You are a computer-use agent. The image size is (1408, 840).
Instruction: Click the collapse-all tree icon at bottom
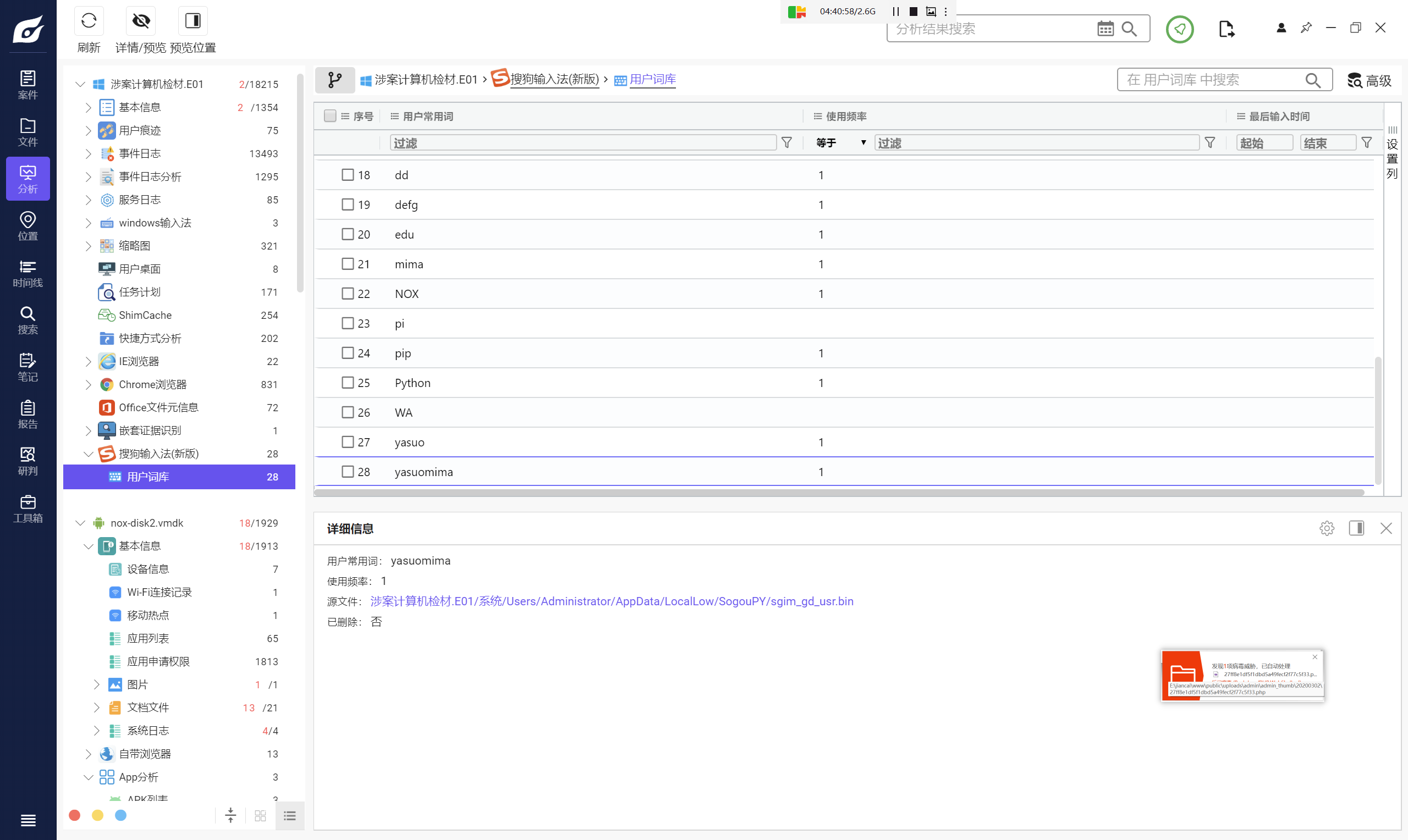click(230, 816)
